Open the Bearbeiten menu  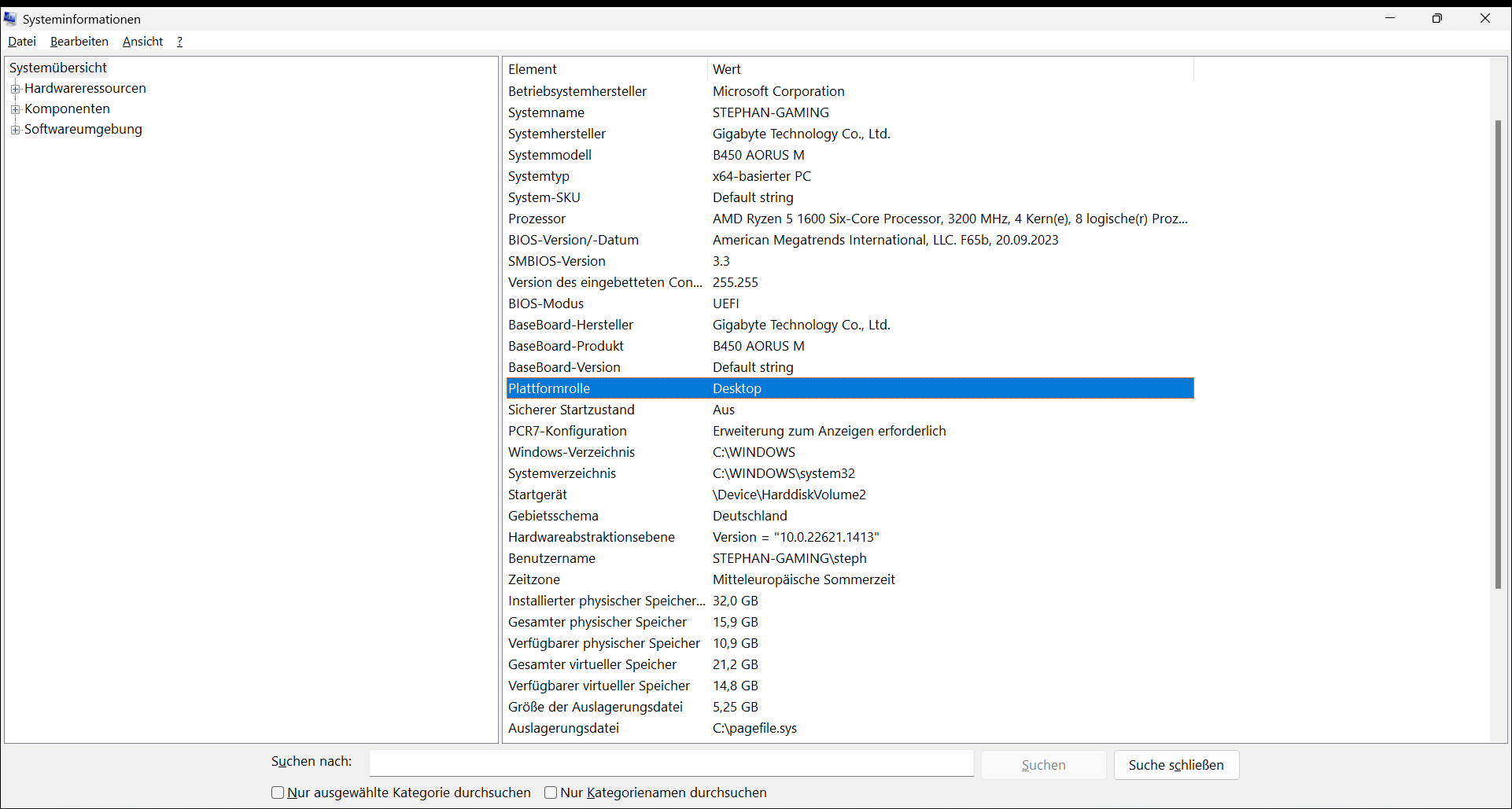(x=79, y=41)
